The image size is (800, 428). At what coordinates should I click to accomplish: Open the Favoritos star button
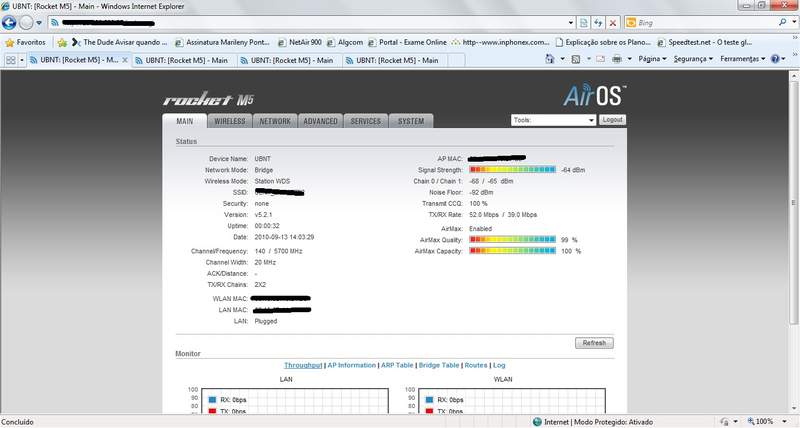(x=26, y=42)
